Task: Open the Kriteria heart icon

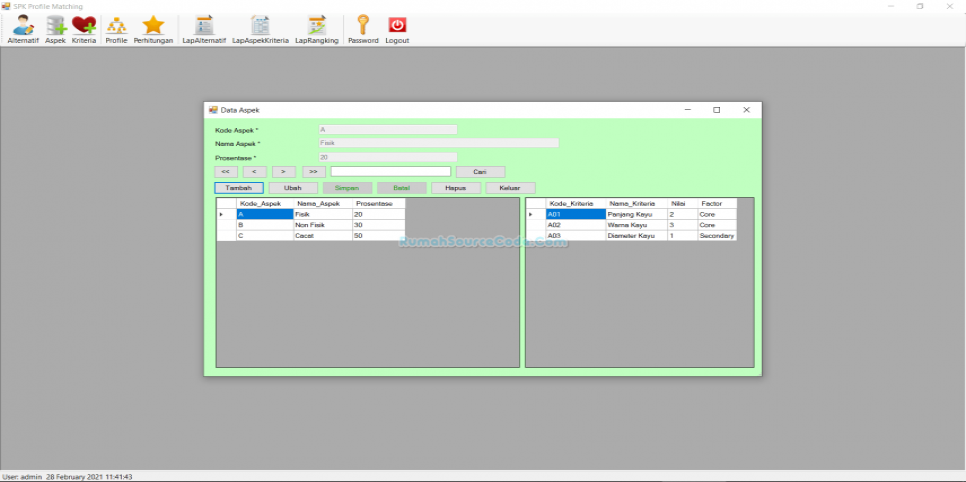Action: tap(84, 30)
